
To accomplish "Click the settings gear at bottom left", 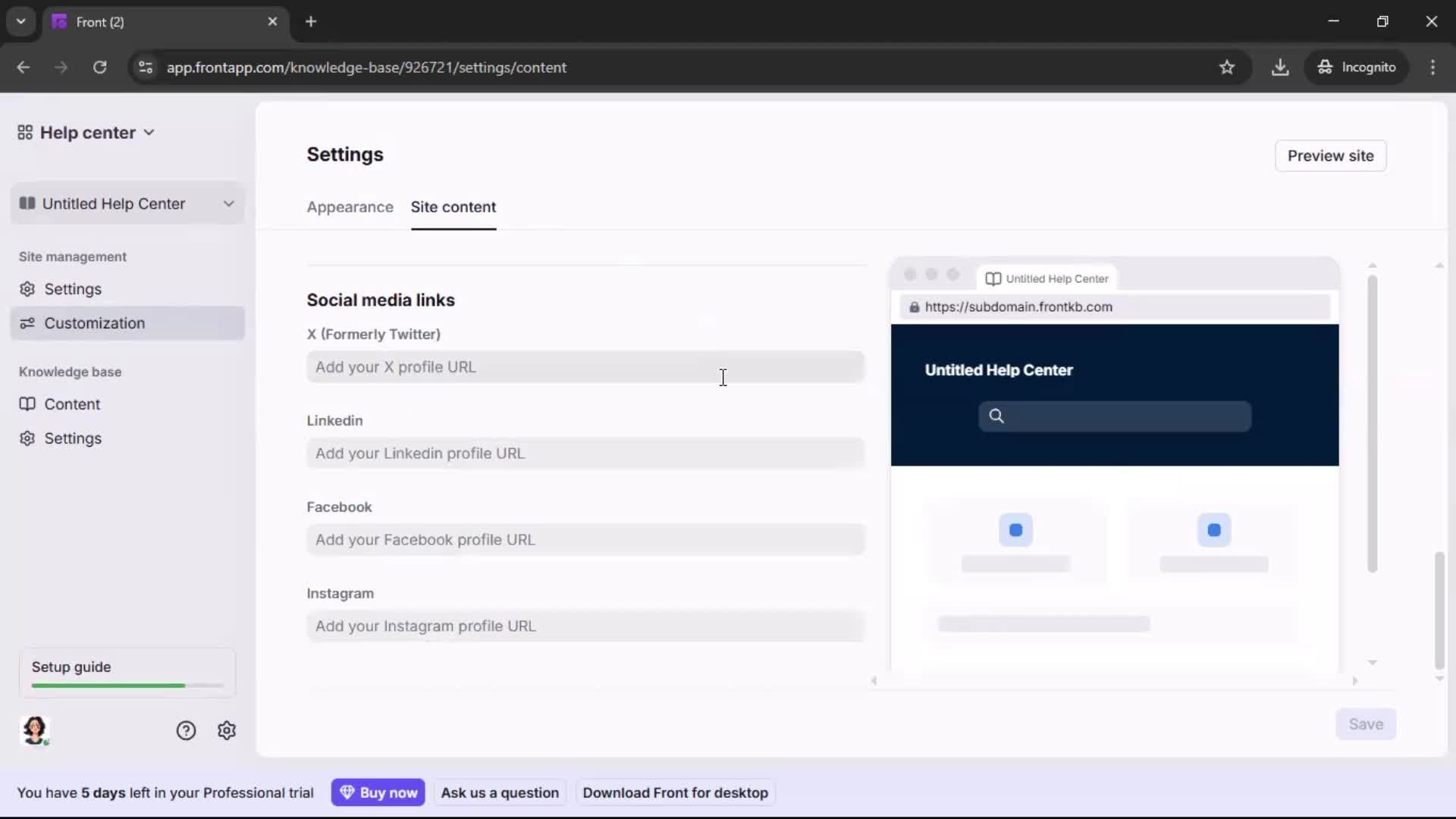I will [x=227, y=730].
